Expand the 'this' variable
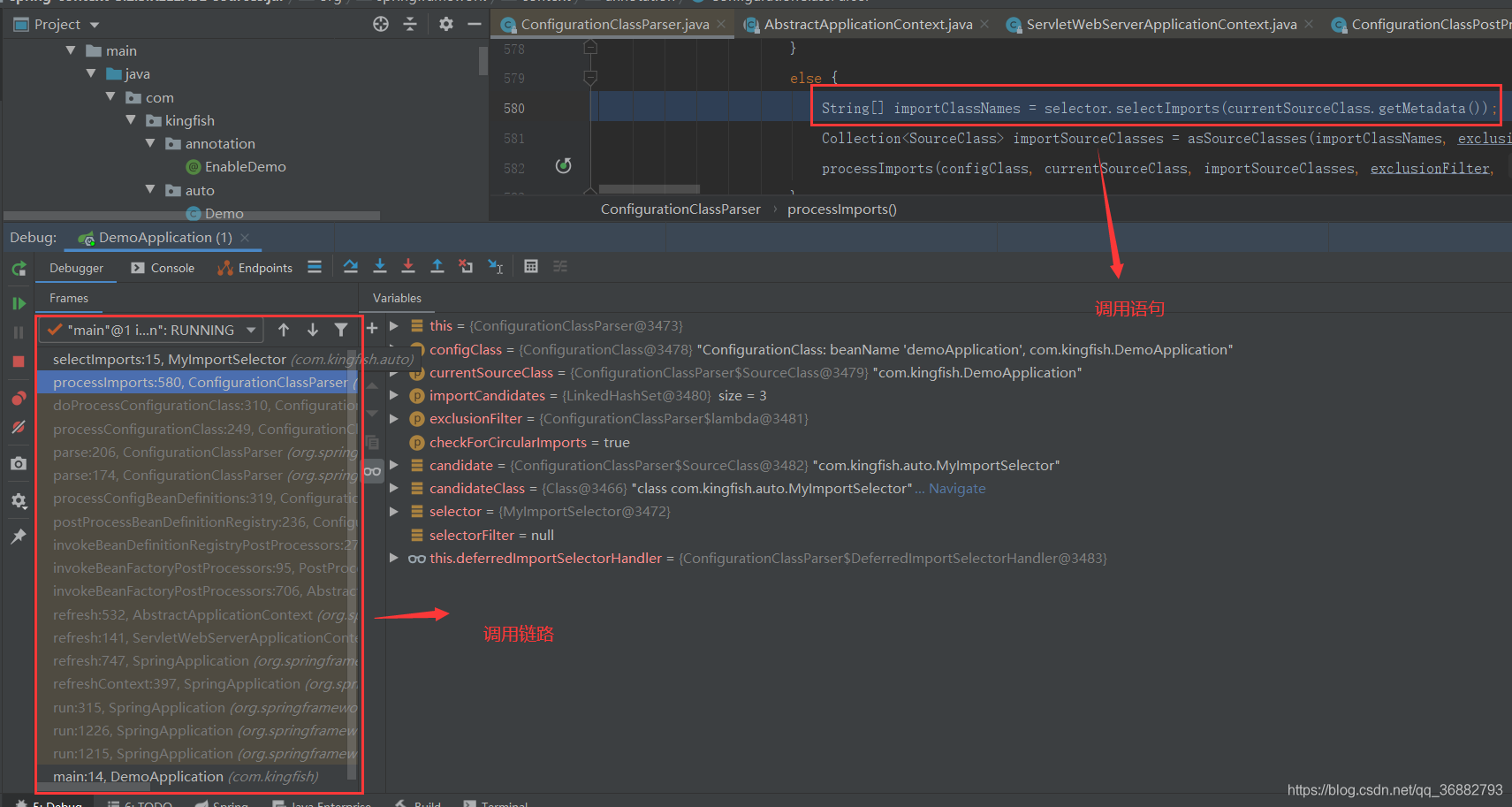 click(x=394, y=325)
